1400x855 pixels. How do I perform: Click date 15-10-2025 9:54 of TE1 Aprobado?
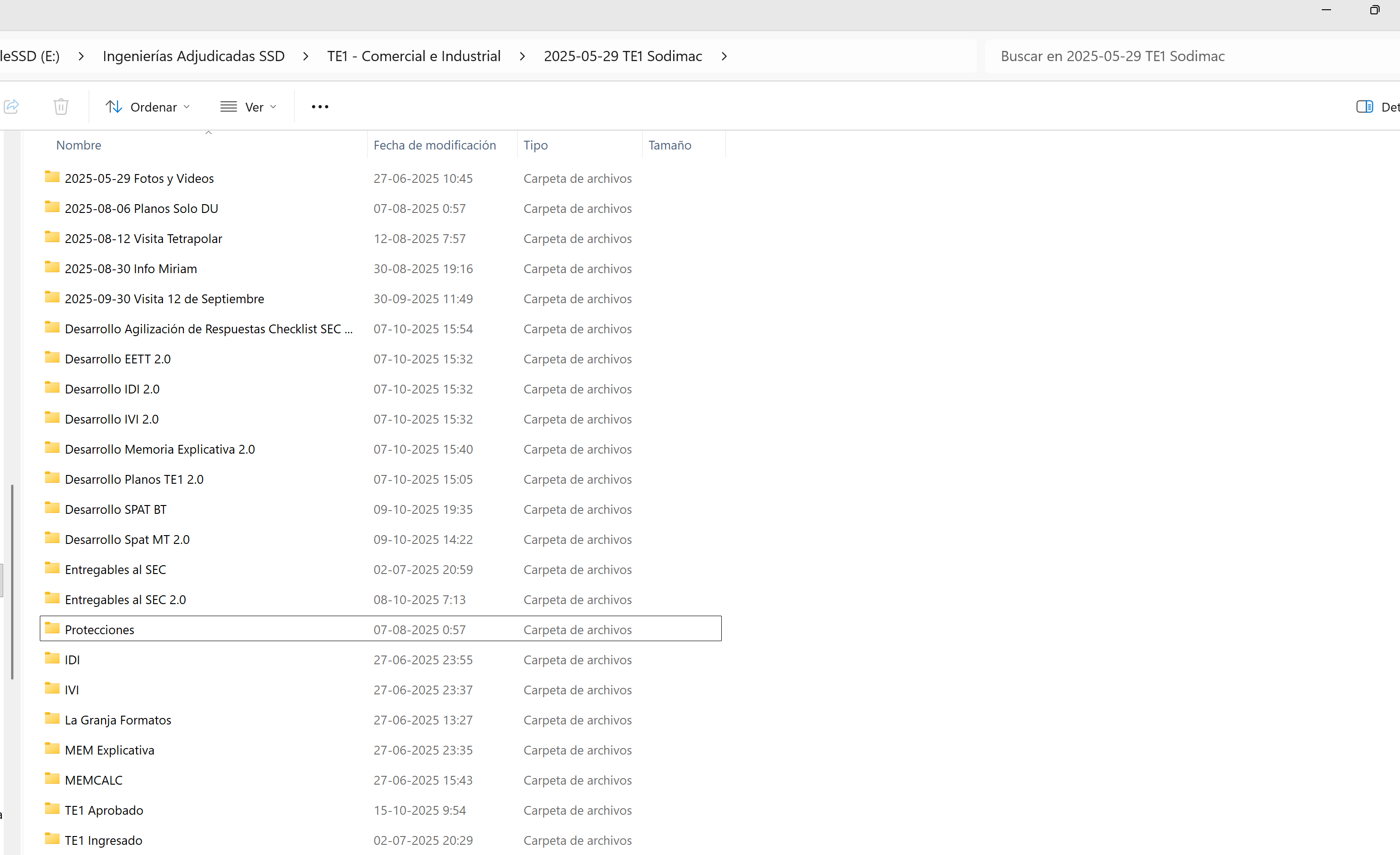[x=419, y=811]
